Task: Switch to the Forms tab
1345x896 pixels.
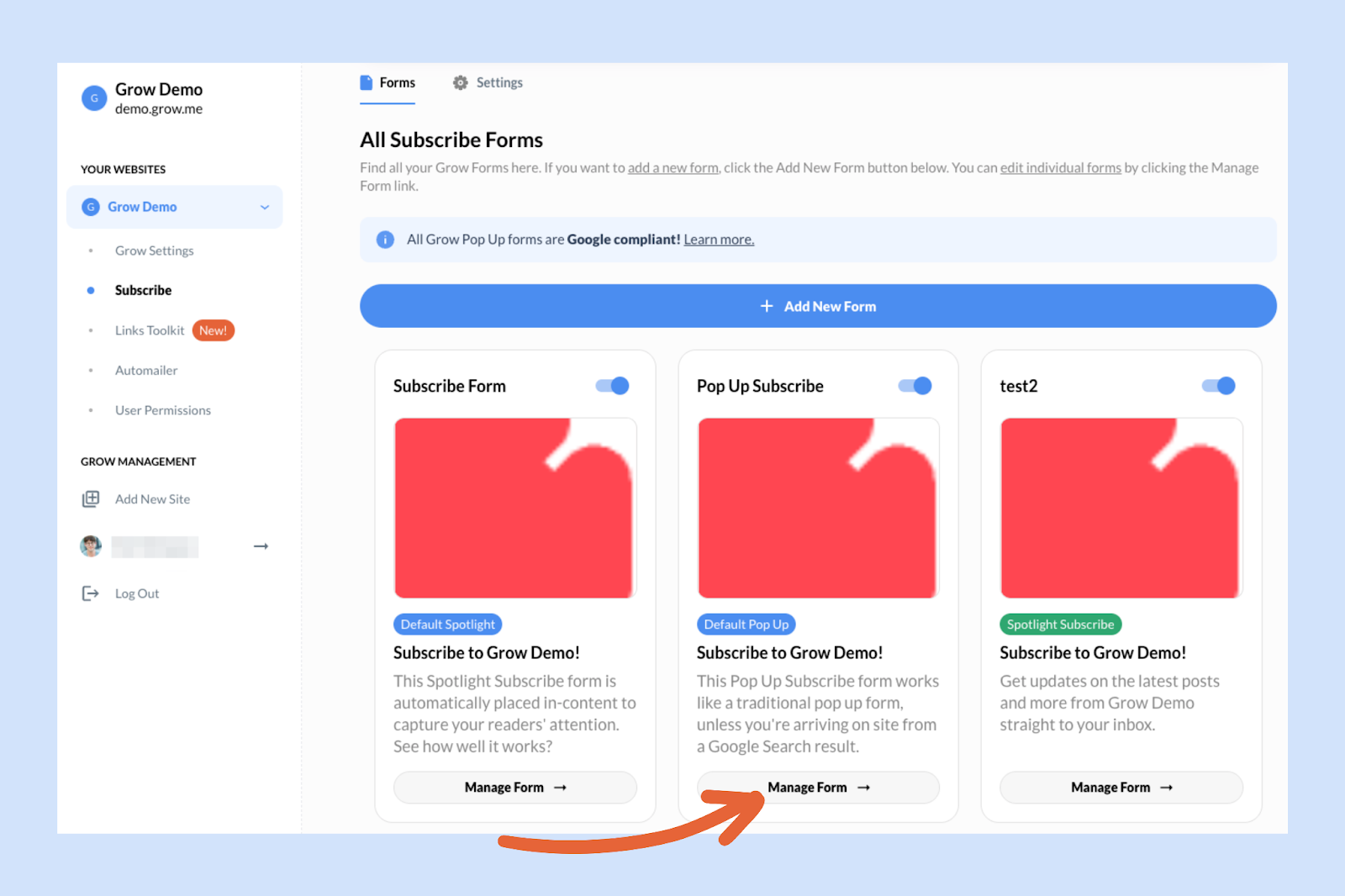Action: (388, 82)
